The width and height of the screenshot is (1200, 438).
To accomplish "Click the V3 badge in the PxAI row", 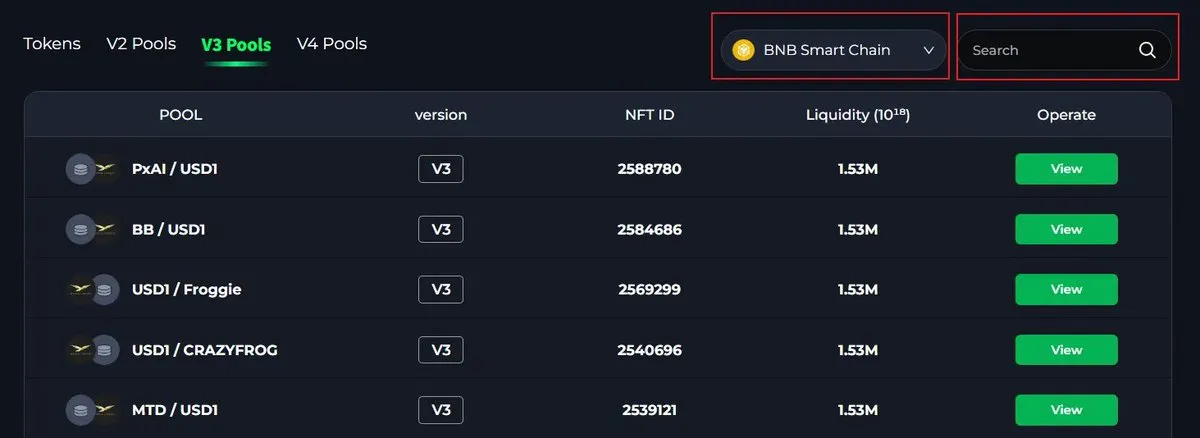I will click(441, 169).
